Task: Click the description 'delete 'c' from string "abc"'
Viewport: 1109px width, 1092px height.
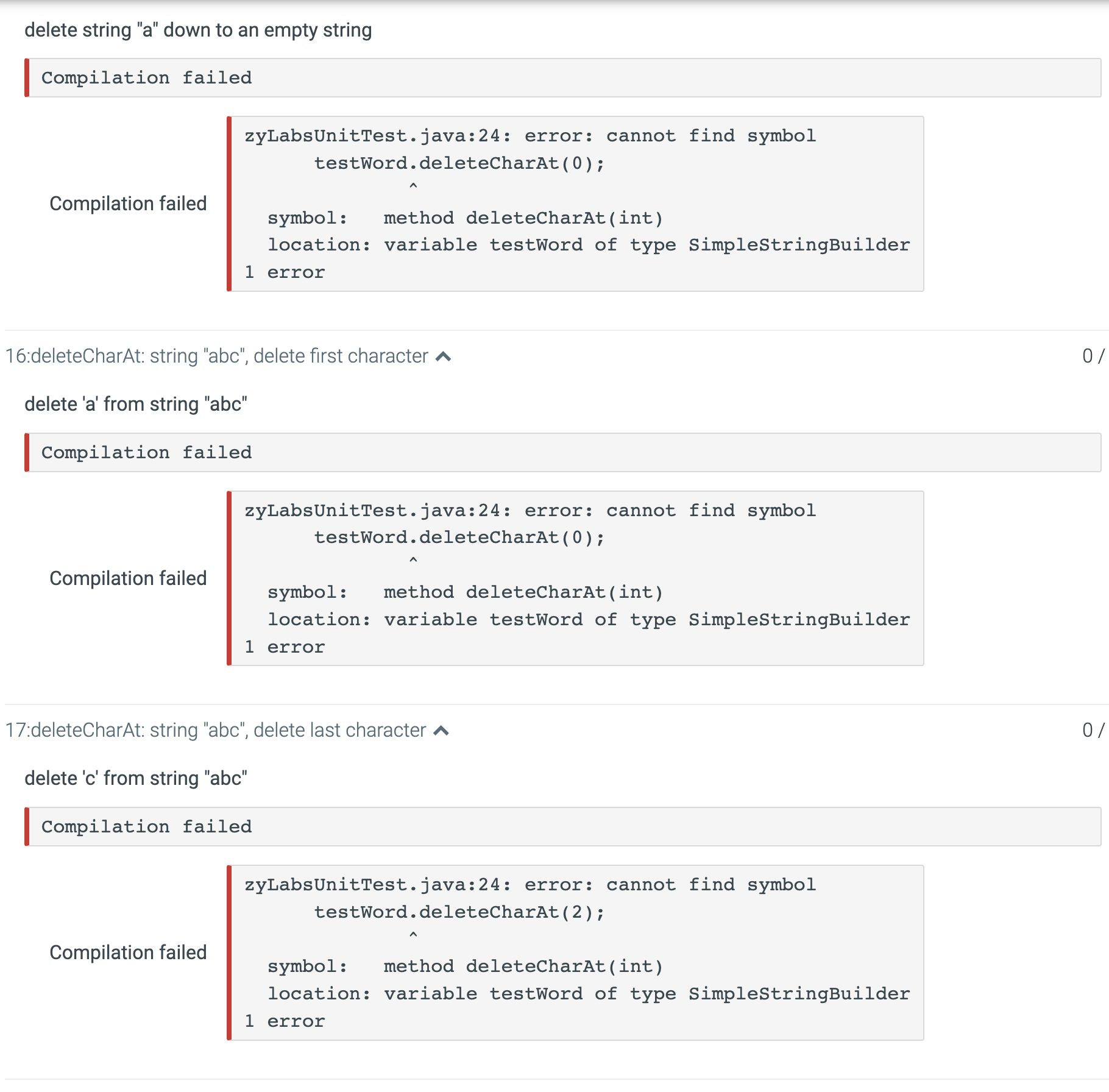Action: point(136,778)
